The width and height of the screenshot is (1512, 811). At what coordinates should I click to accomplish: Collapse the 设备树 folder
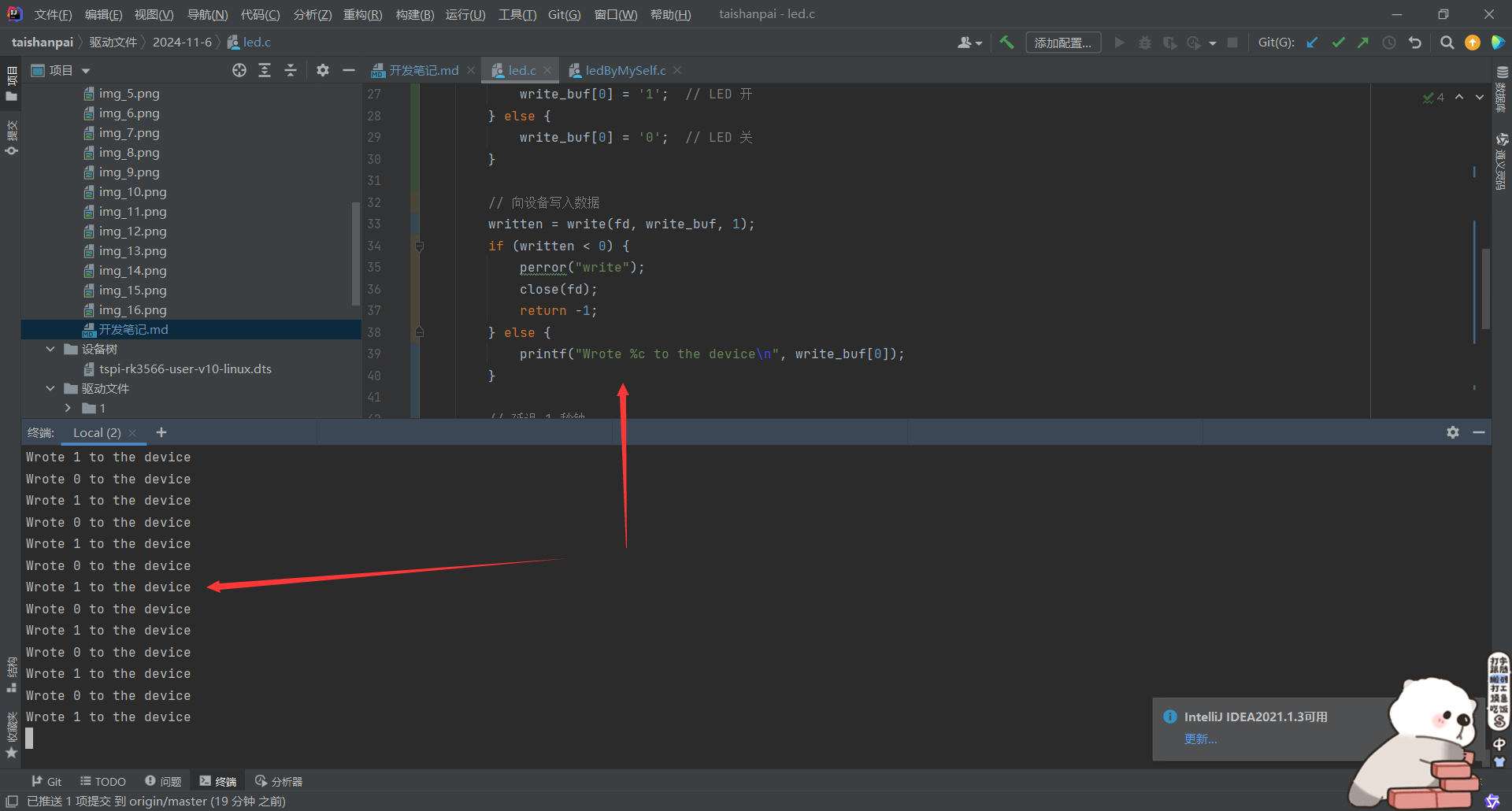pyautogui.click(x=50, y=349)
